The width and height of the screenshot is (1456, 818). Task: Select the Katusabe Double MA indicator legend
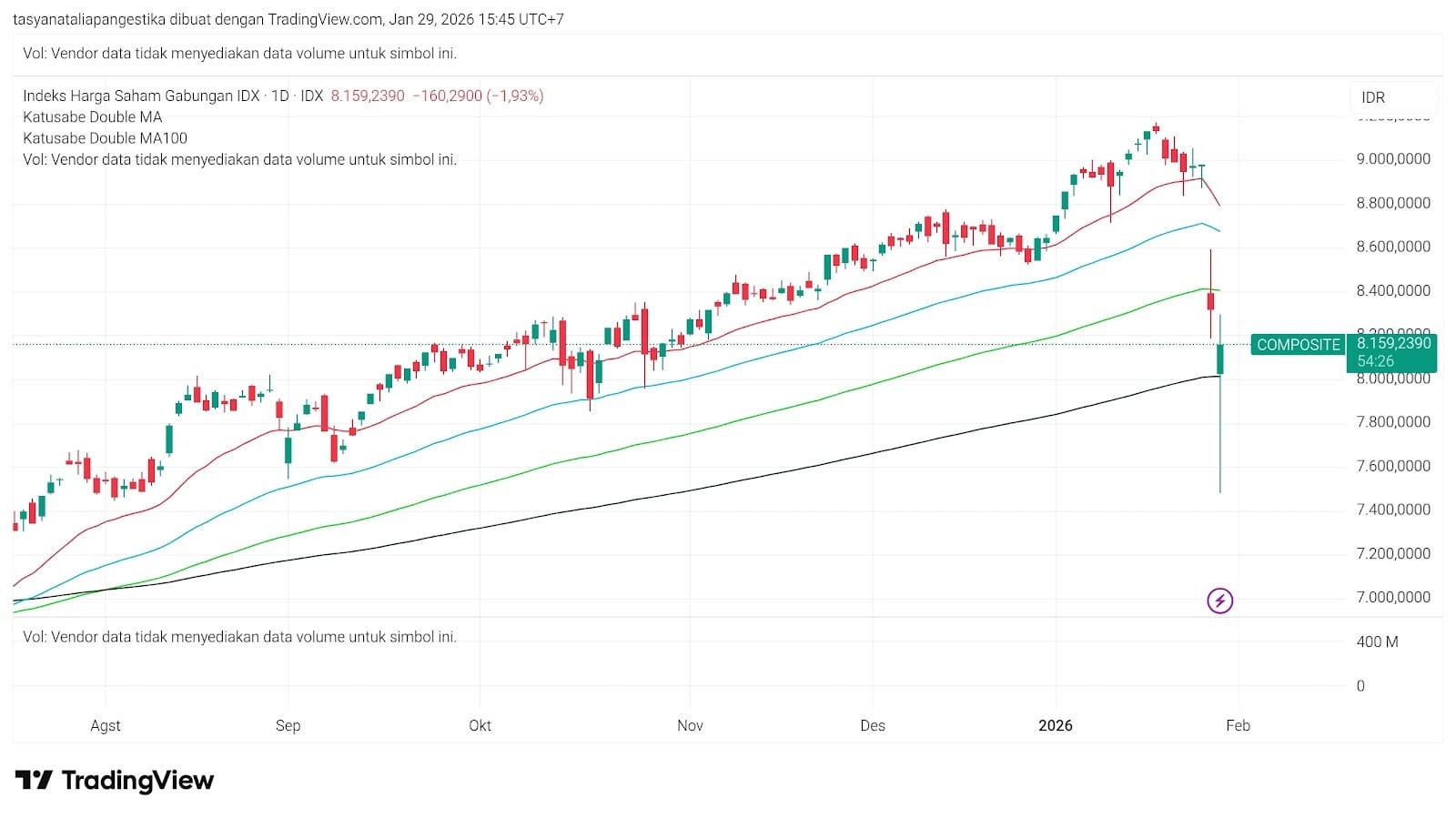(x=92, y=116)
